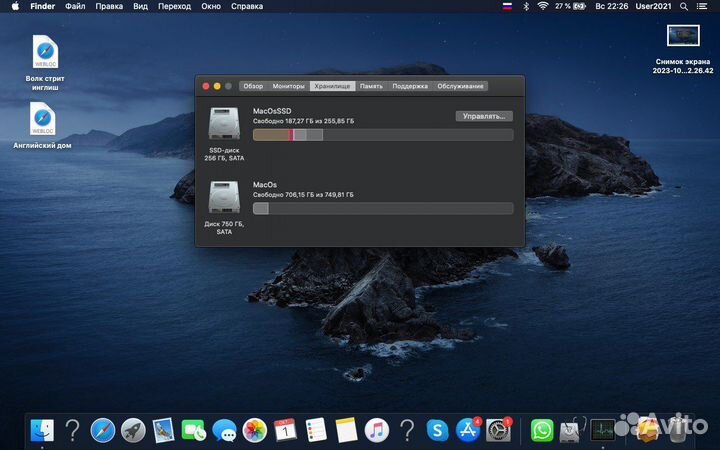The width and height of the screenshot is (720, 450).
Task: Select the Волк стрит инглиш webloc file
Action: point(45,63)
